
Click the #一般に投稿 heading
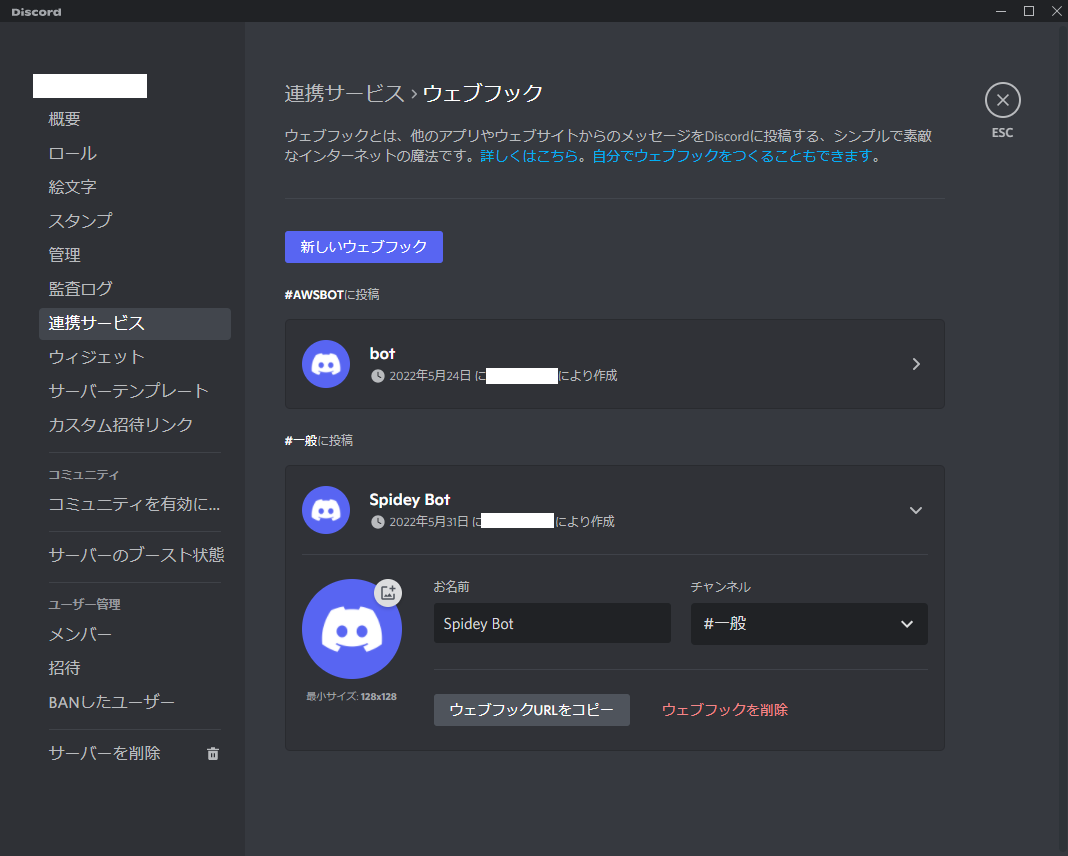point(319,441)
